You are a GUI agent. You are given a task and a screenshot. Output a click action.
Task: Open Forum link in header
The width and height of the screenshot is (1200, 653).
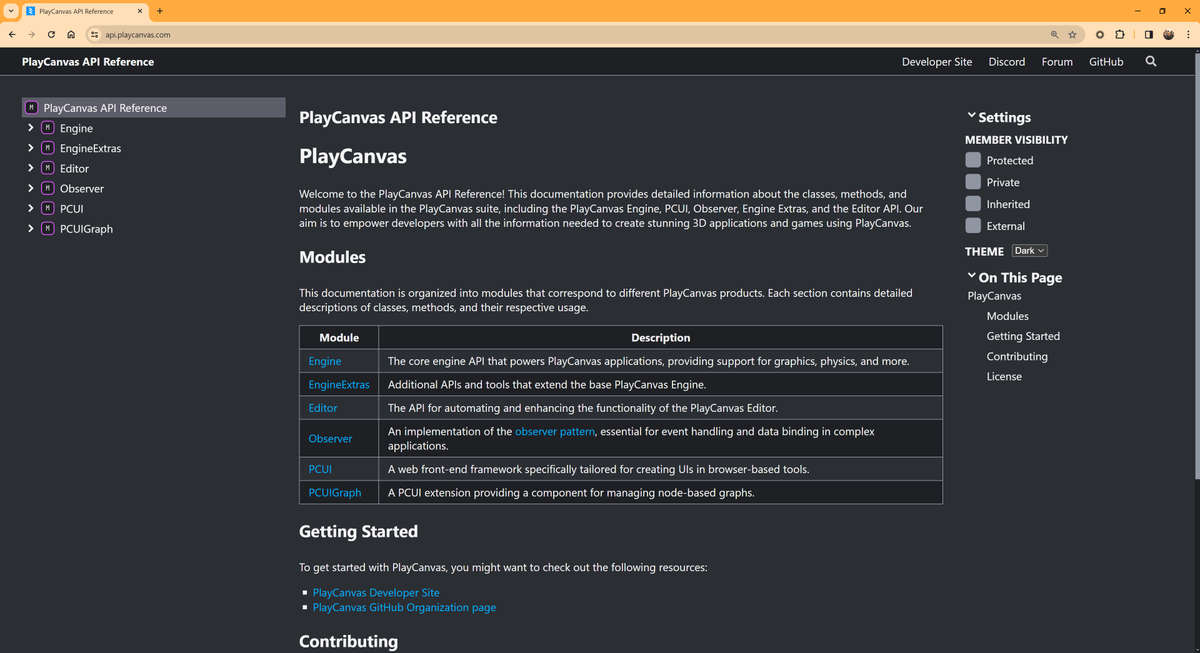point(1057,62)
